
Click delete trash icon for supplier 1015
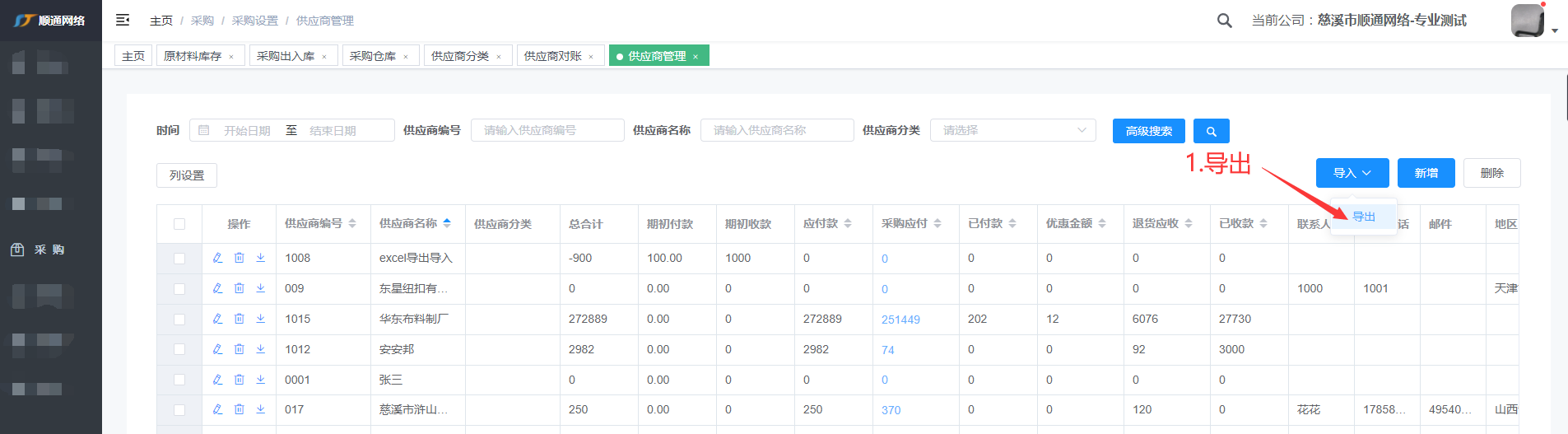(239, 319)
